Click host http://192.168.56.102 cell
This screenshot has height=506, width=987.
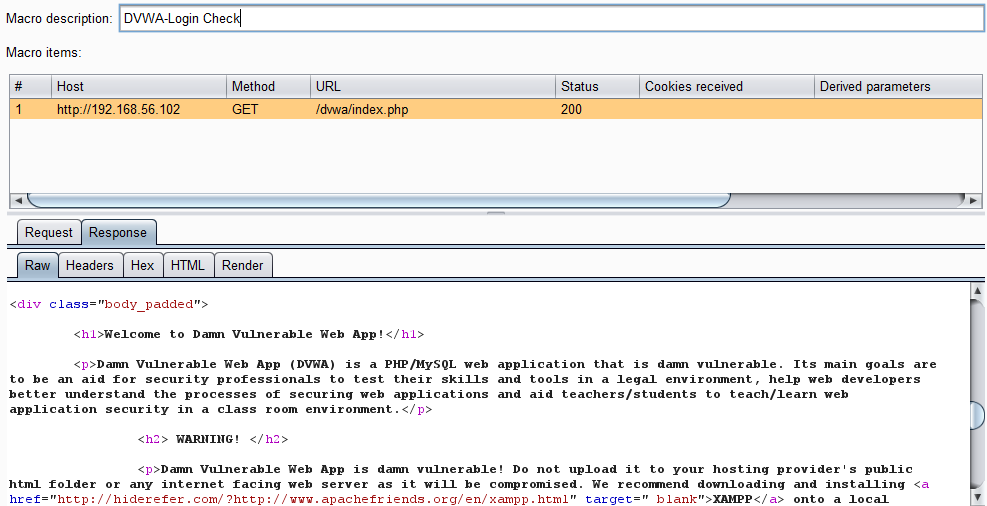(x=118, y=110)
